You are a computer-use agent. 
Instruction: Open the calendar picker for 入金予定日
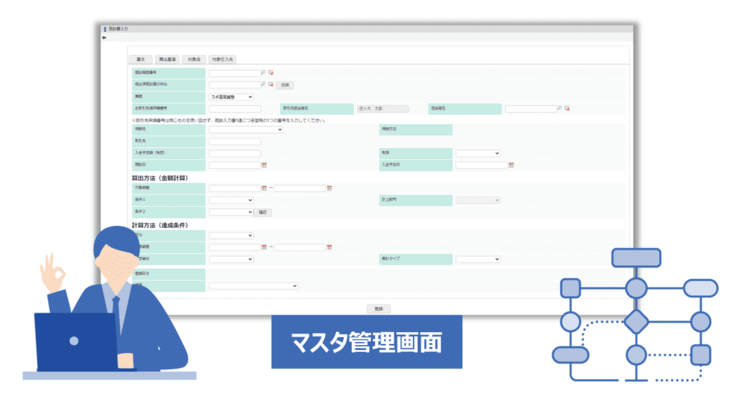pyautogui.click(x=511, y=165)
